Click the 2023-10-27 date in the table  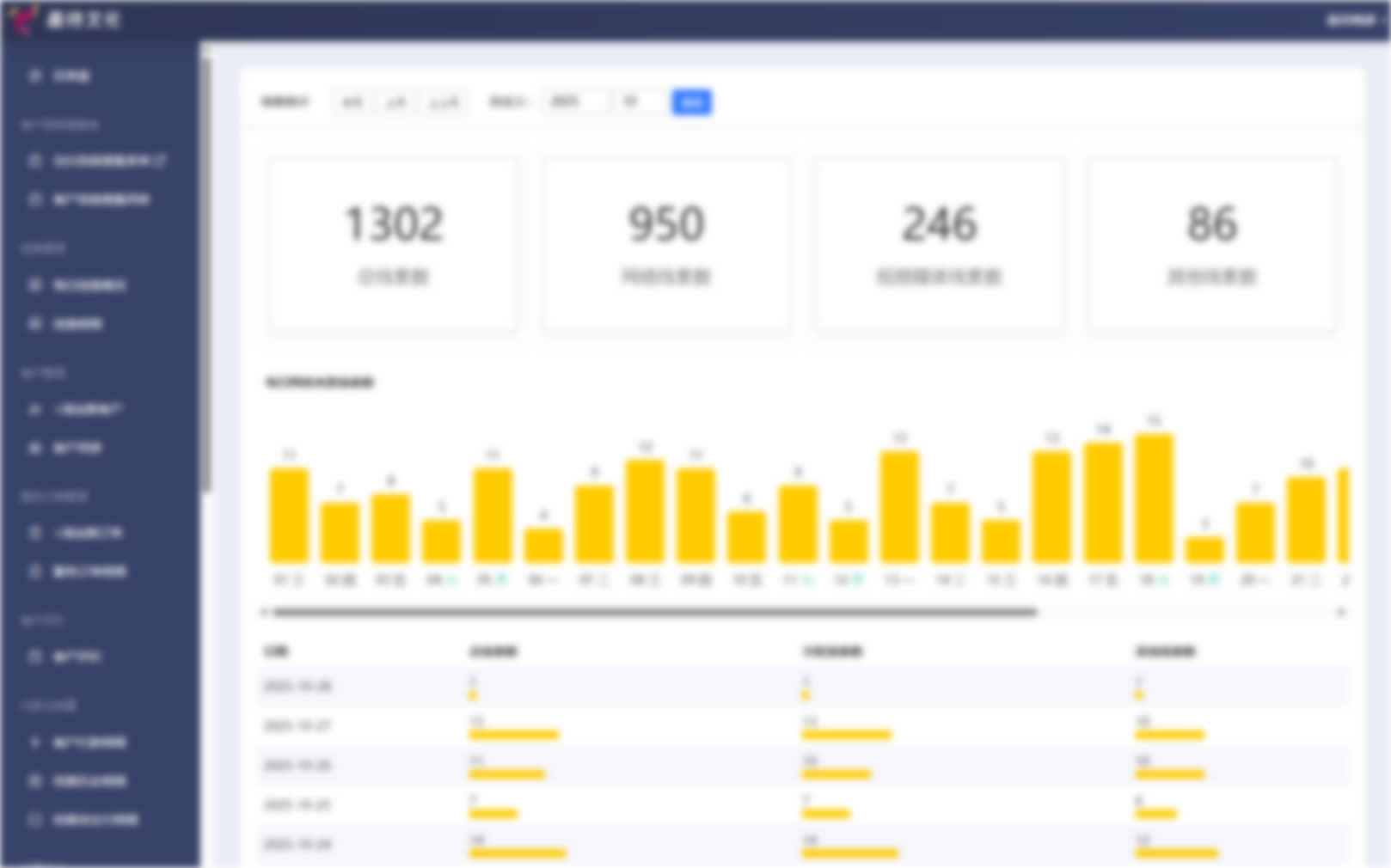[297, 726]
